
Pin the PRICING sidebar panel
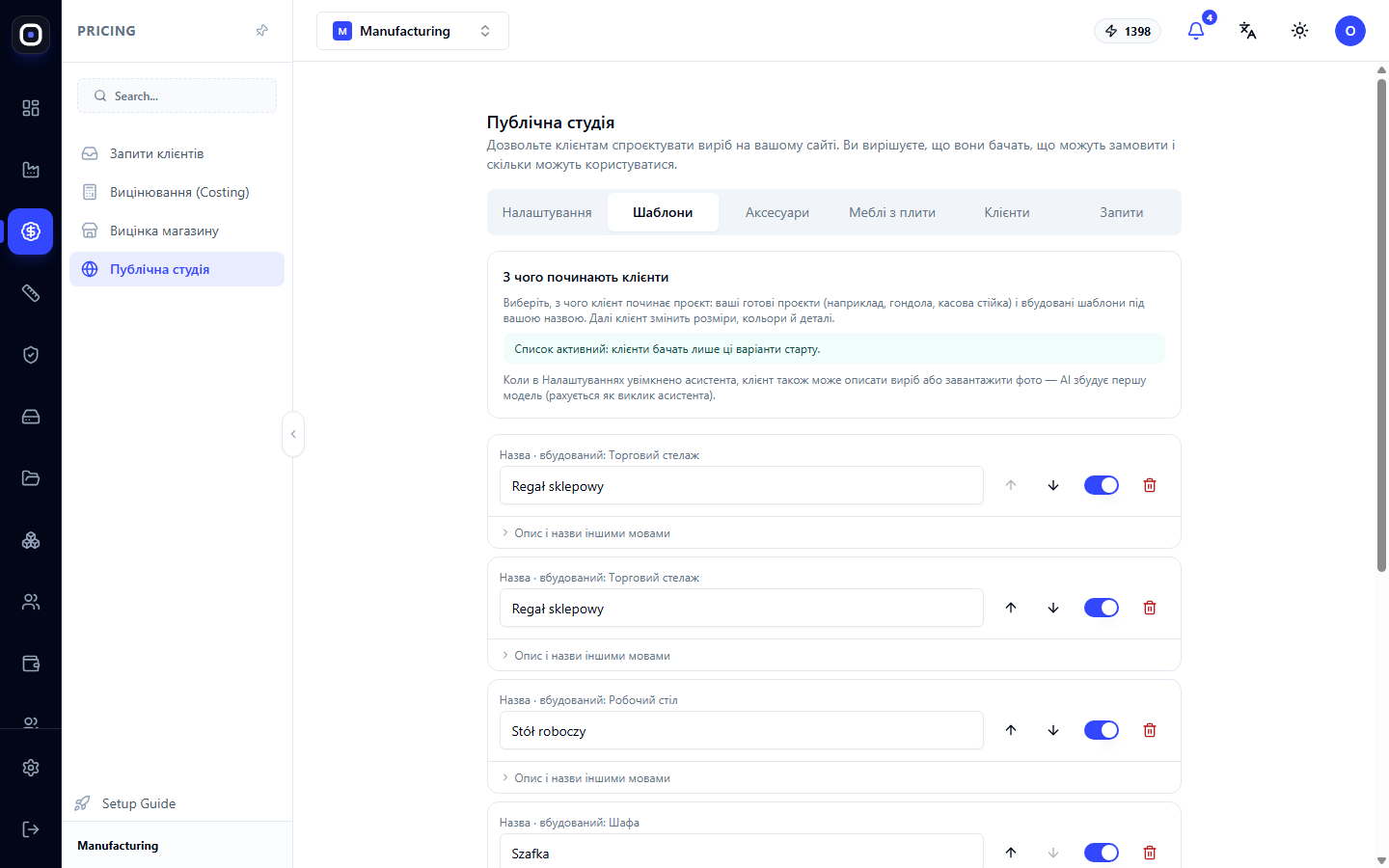click(261, 31)
